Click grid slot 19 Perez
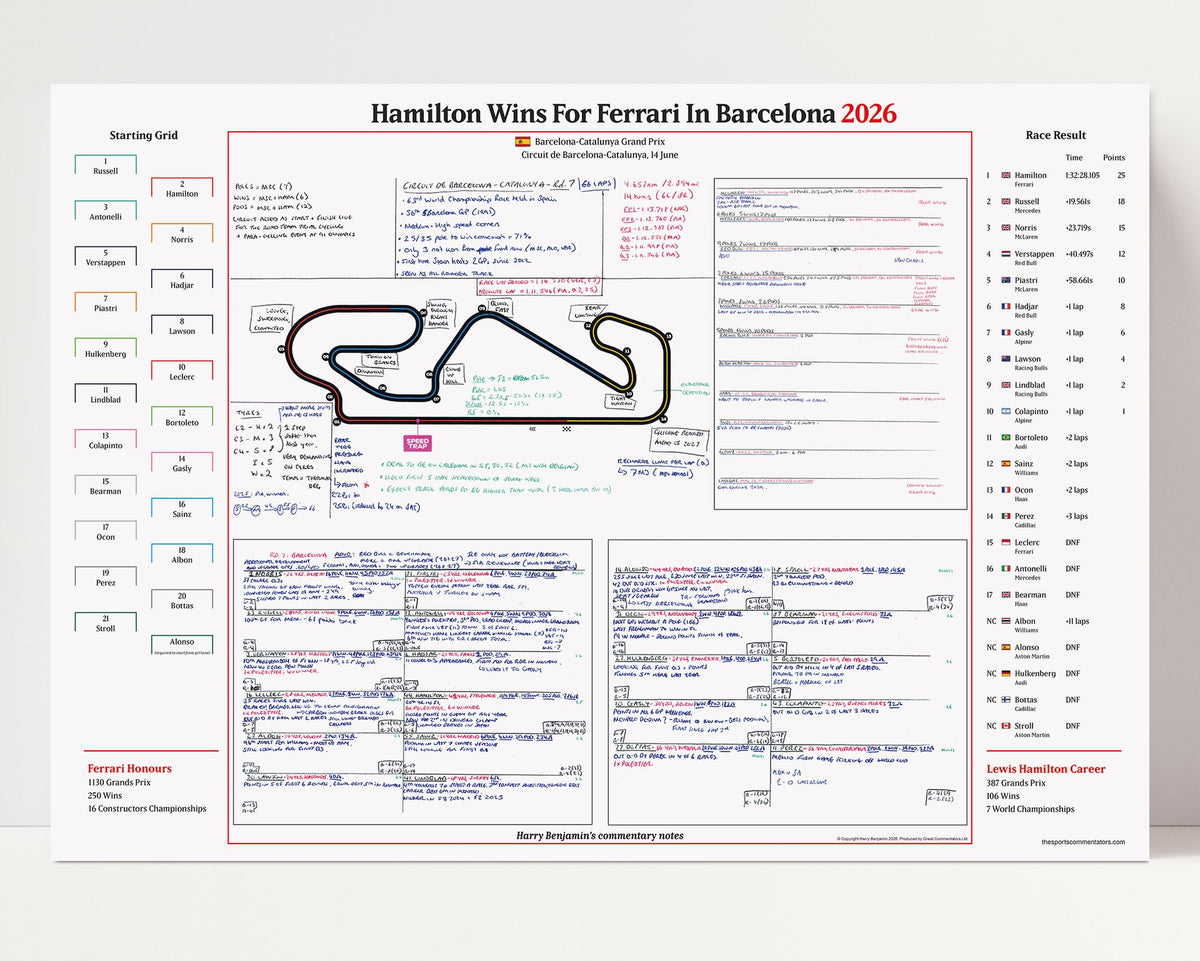 [105, 578]
